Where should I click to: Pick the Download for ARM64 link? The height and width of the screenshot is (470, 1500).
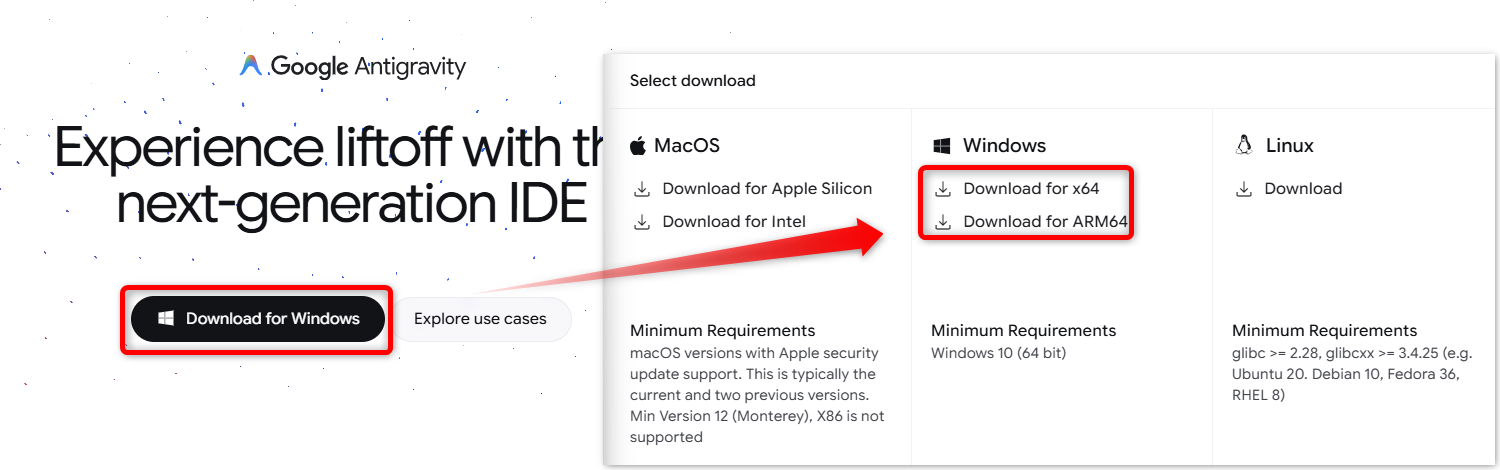click(1046, 222)
